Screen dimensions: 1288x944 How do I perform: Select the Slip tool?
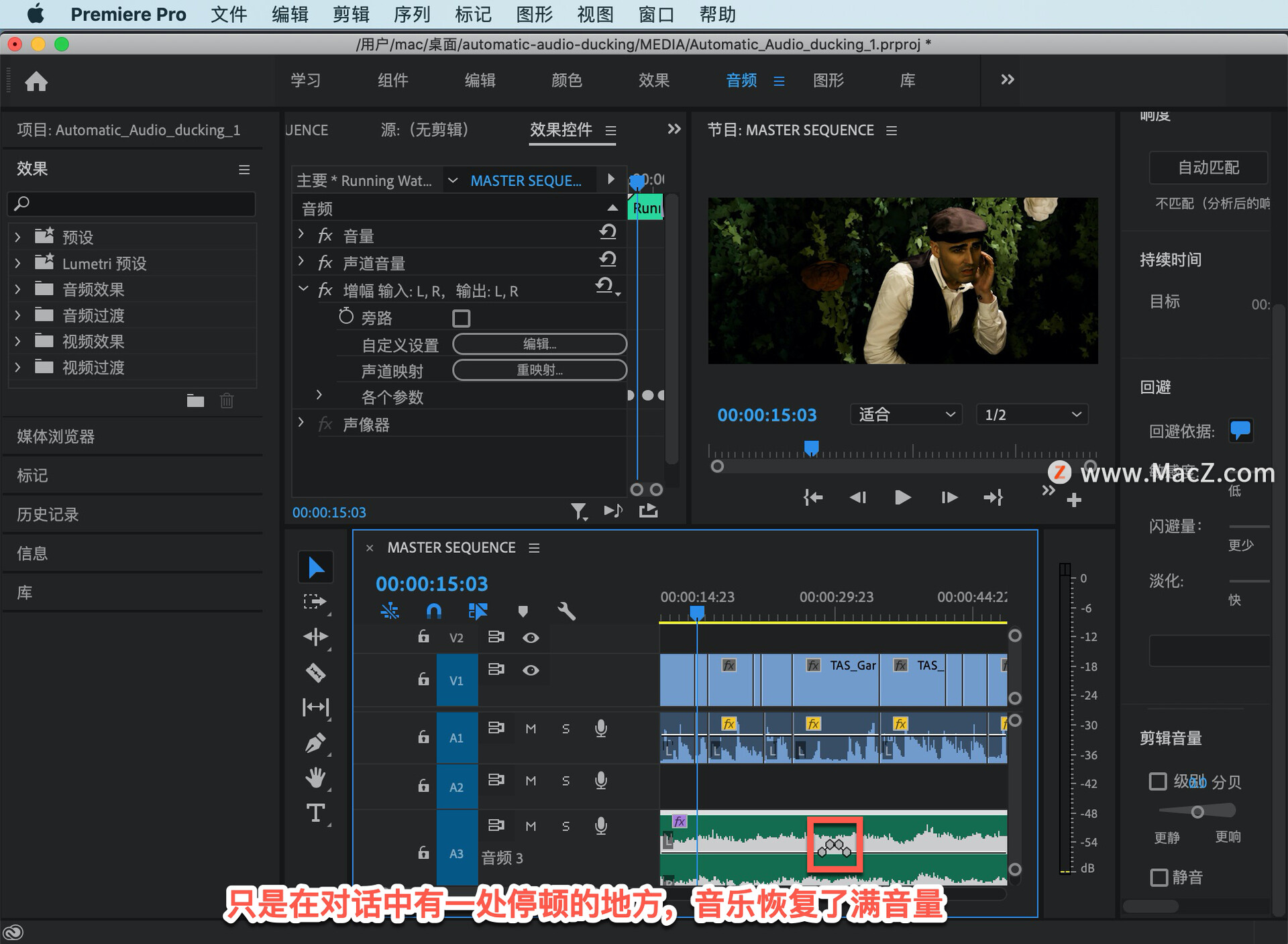(315, 707)
